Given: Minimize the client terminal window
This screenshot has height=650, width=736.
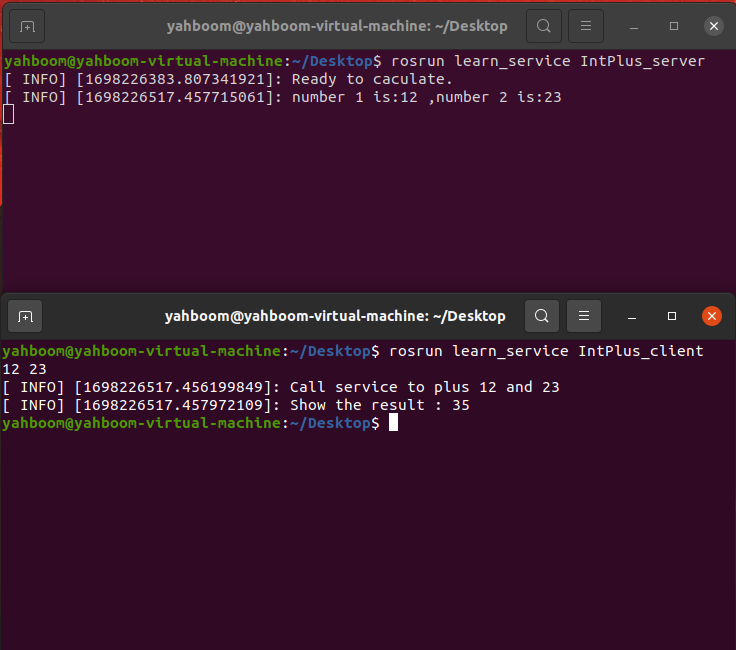Looking at the screenshot, I should (x=632, y=316).
